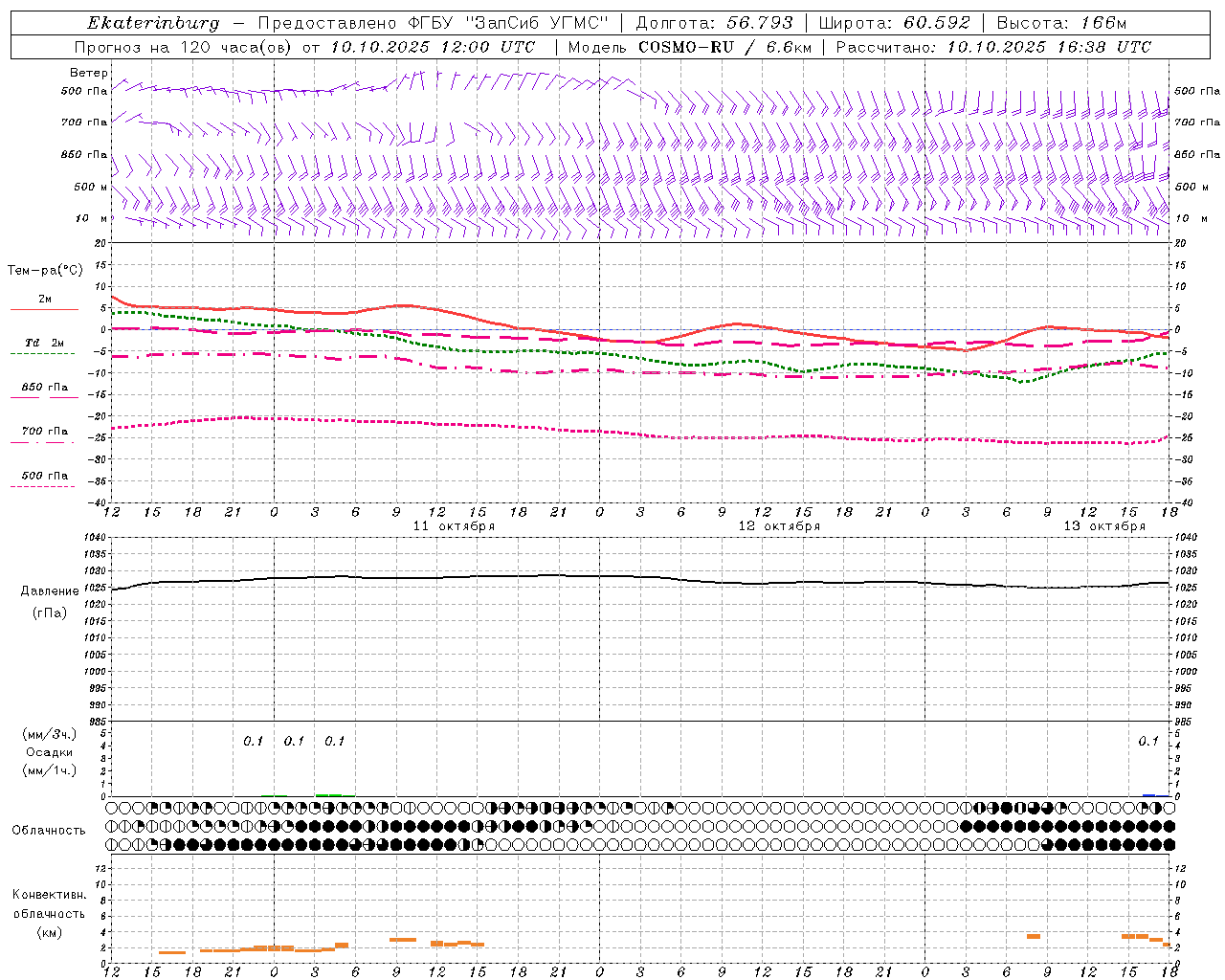The image size is (1225, 980).
Task: Click the "11 октября" date label
Action: pyautogui.click(x=454, y=525)
